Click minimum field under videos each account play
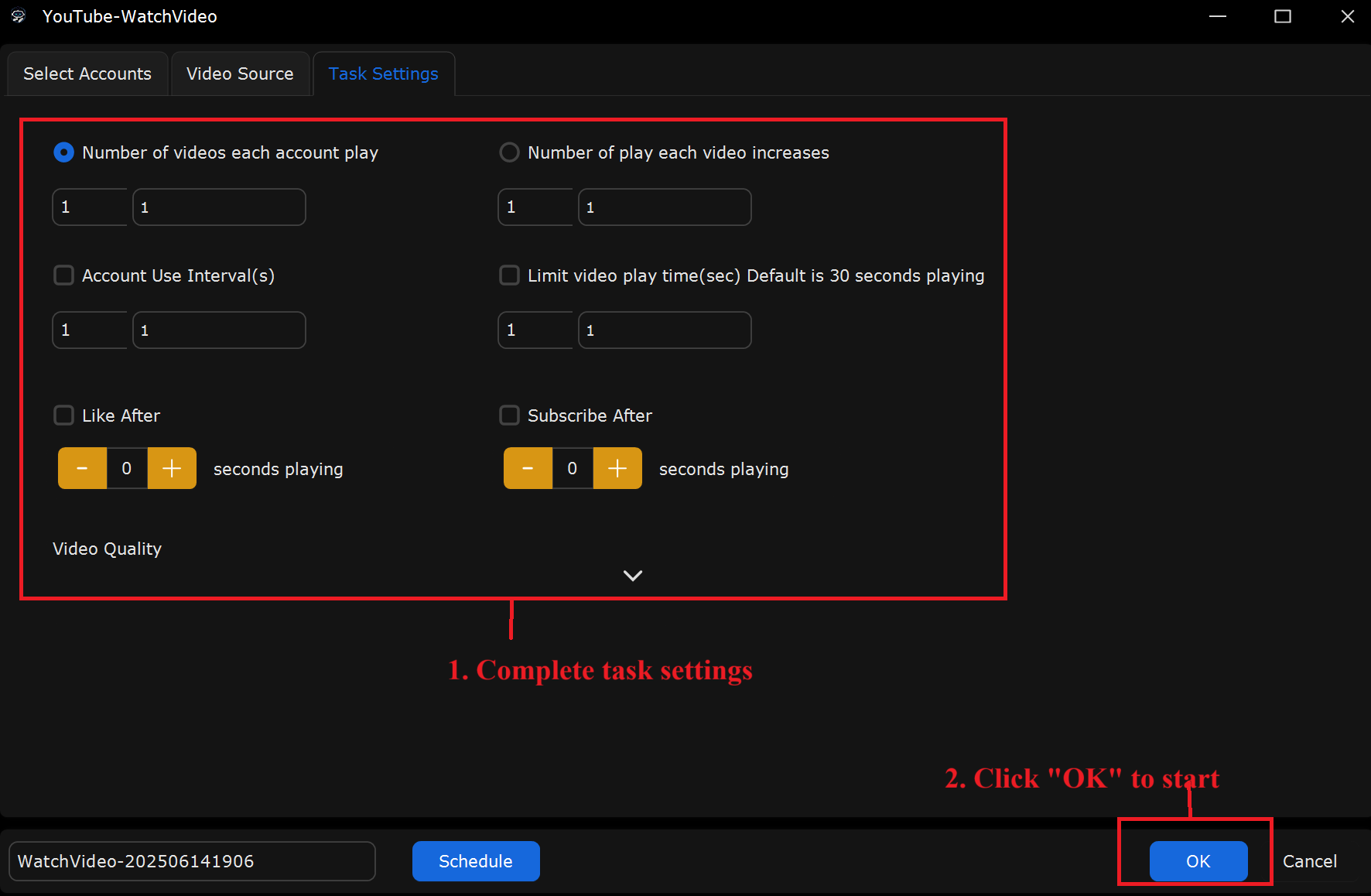This screenshot has width=1371, height=896. (90, 207)
